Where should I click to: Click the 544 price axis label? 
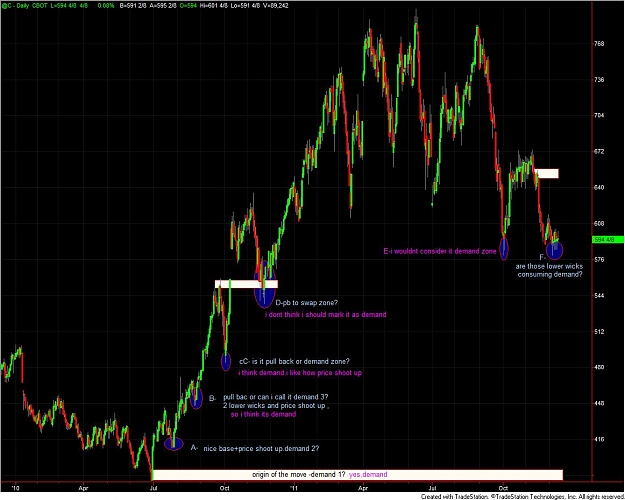tap(599, 295)
